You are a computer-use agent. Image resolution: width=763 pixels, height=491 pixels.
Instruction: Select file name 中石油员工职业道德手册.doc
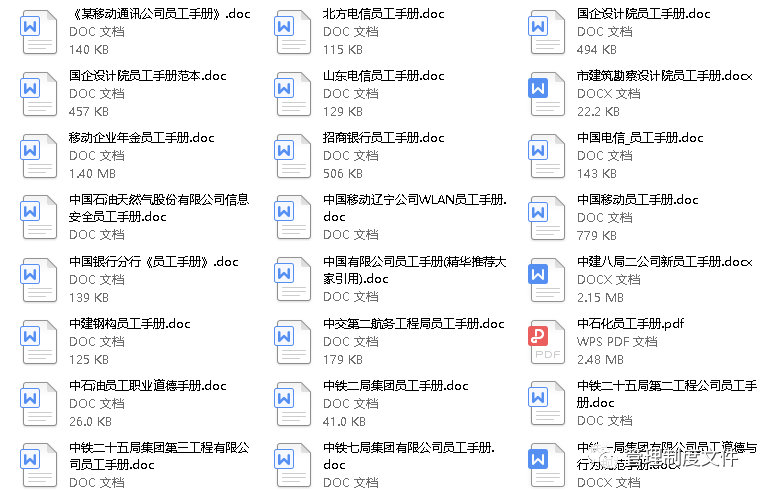point(147,385)
